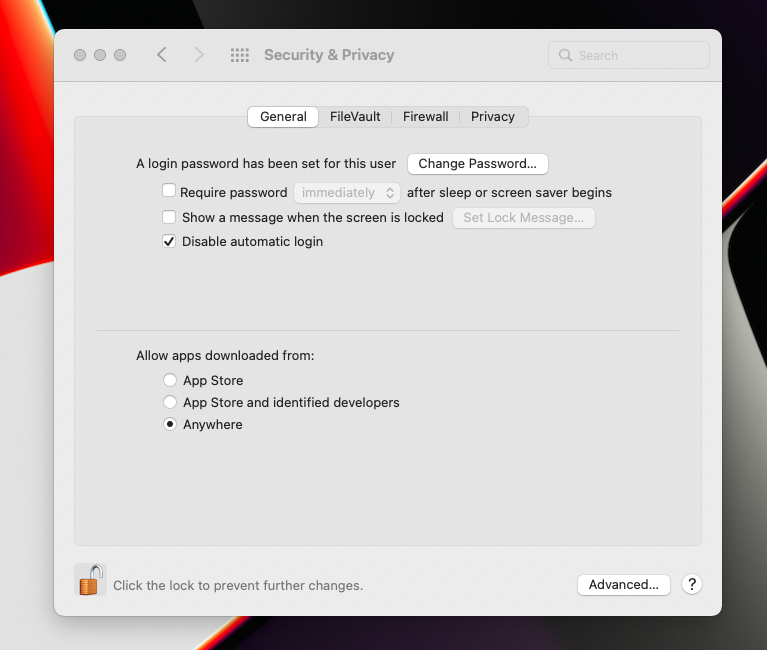Open the Firewall tab
Image resolution: width=767 pixels, height=650 pixels.
(x=426, y=117)
